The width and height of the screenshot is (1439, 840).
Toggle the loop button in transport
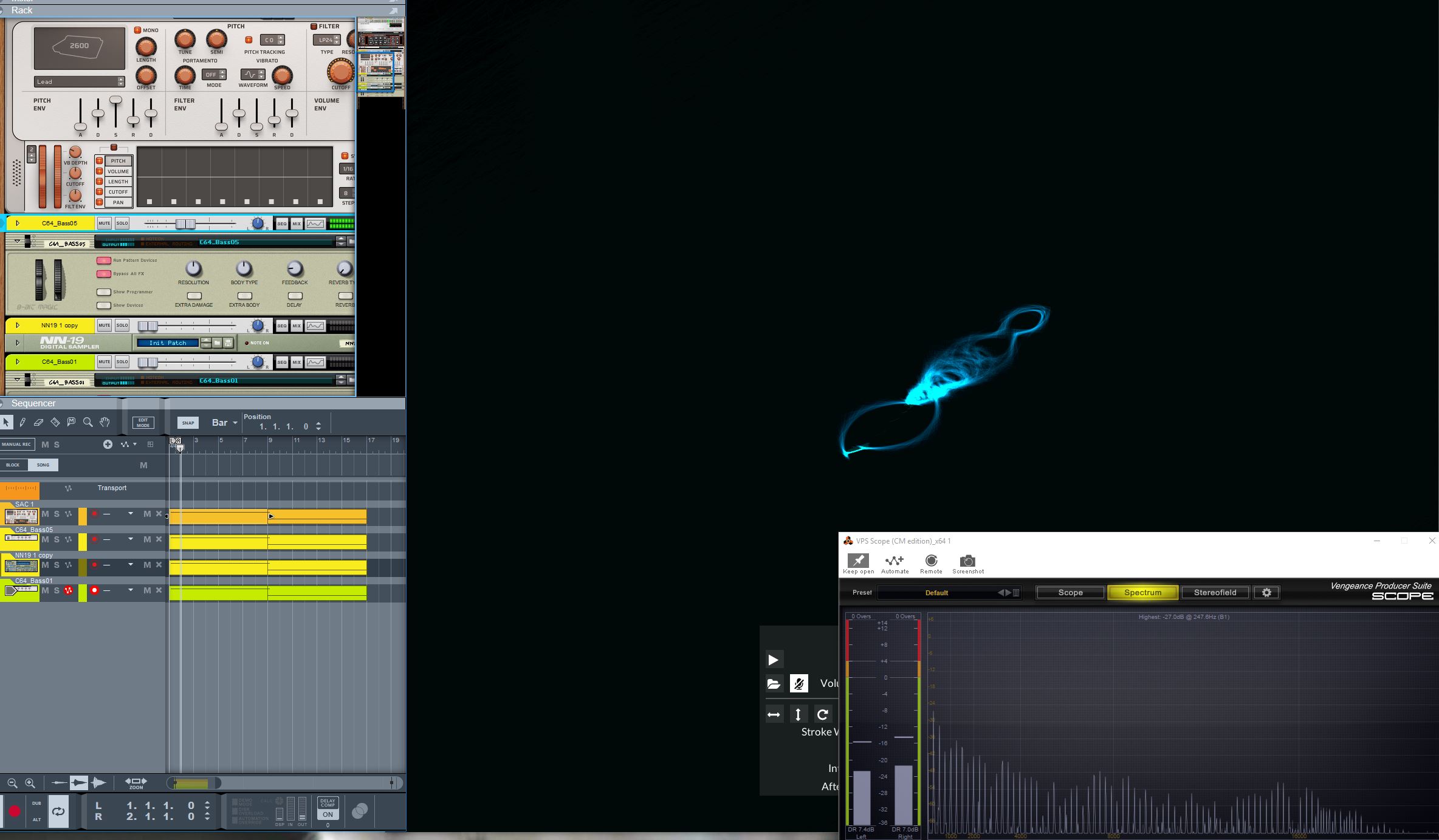58,811
